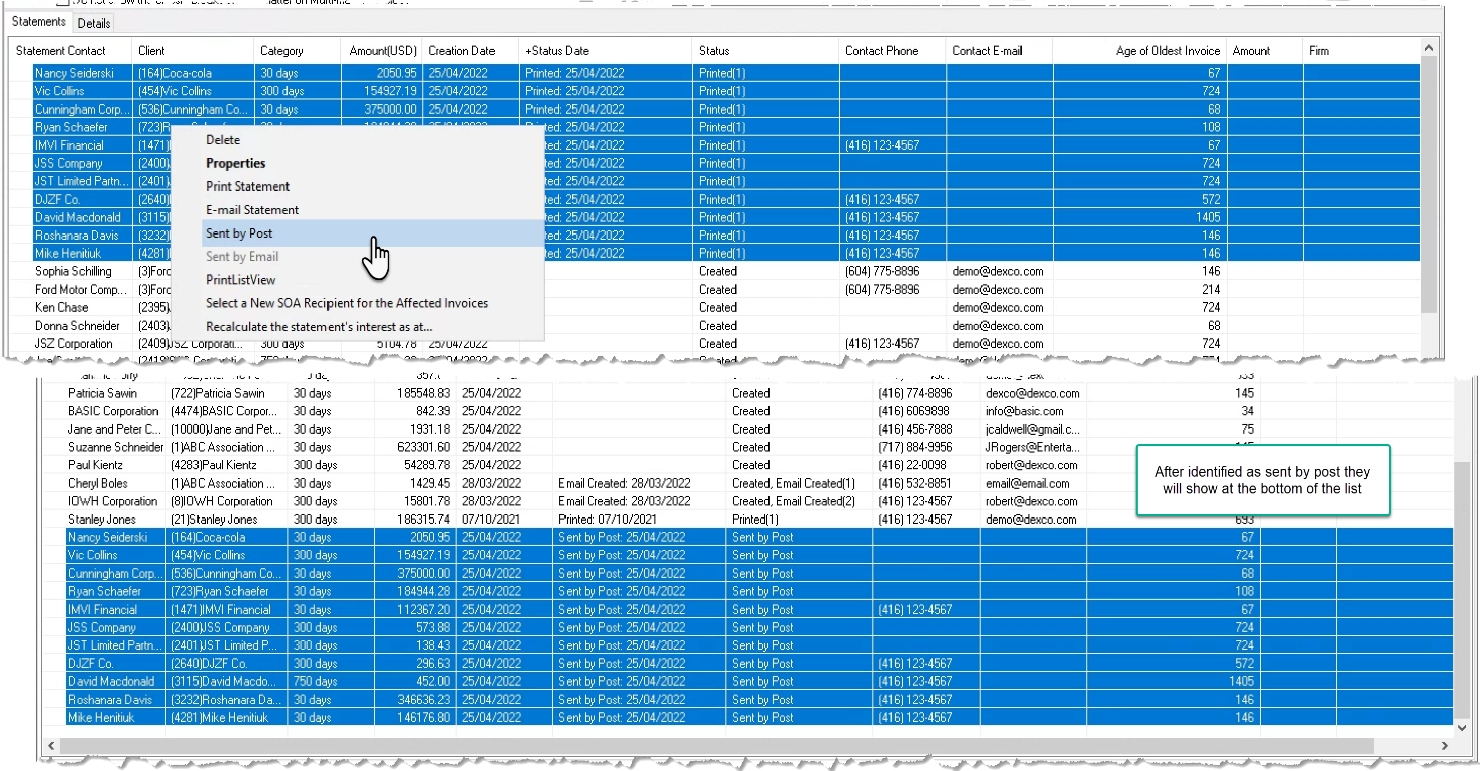Select the Statements tab
Screen dimensions: 1480x771
[39, 22]
